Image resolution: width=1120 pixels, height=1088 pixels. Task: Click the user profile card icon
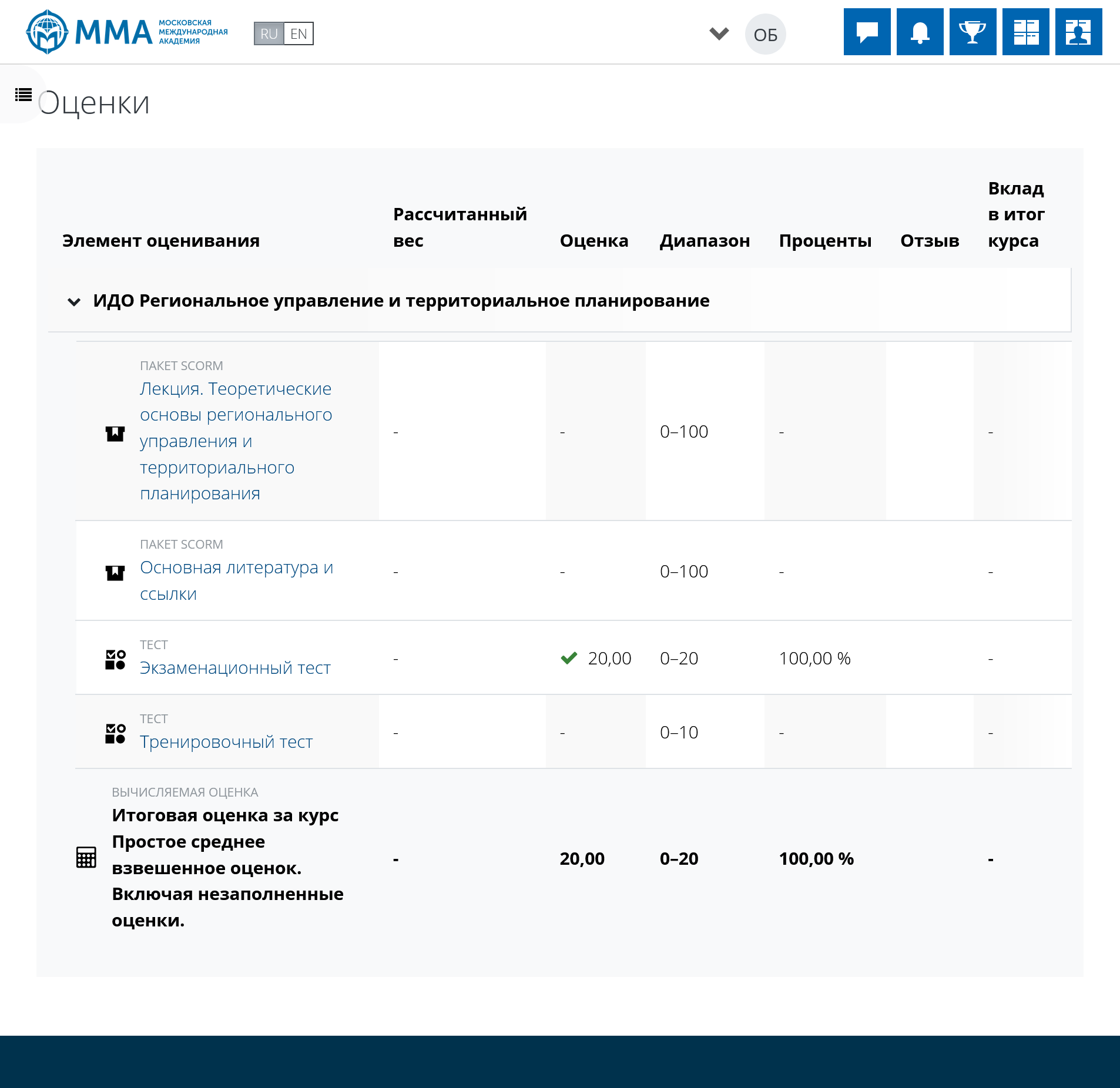click(x=1078, y=32)
